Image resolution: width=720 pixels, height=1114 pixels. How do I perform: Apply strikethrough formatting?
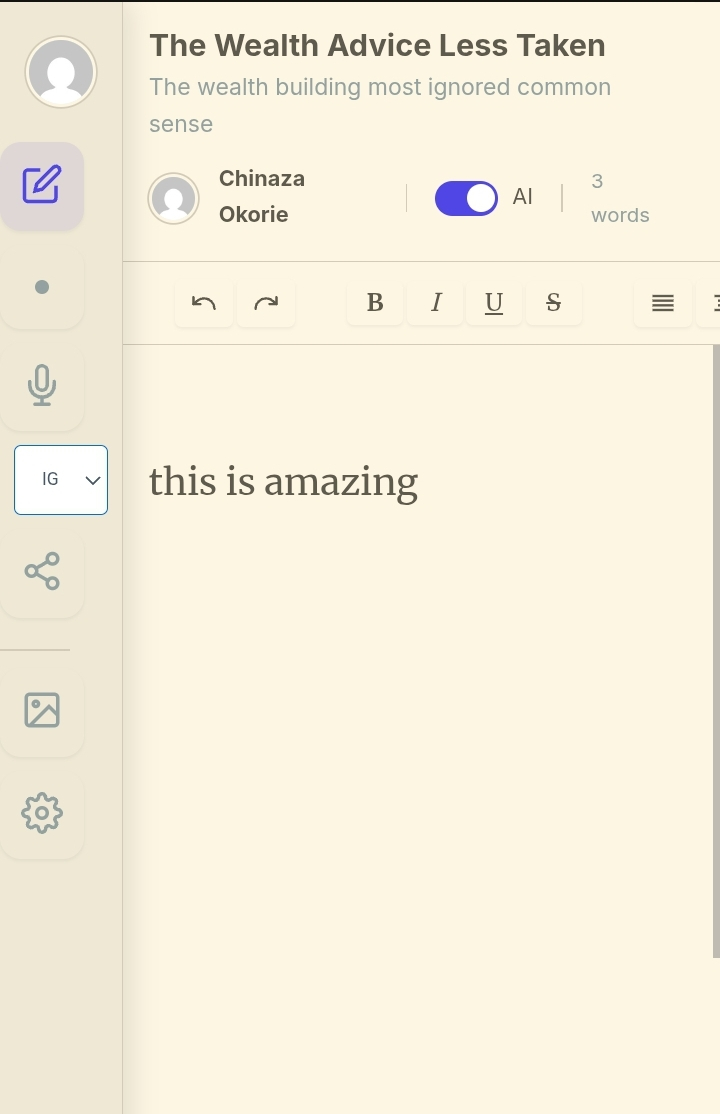click(x=553, y=303)
